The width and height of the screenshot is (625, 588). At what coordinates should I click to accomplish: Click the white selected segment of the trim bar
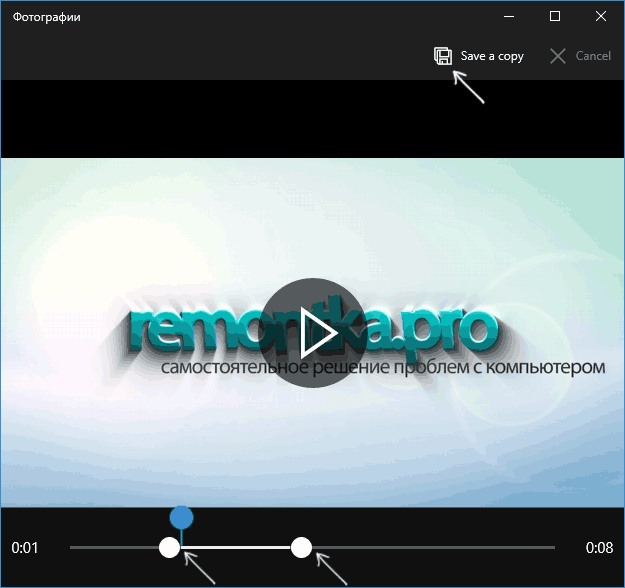[235, 547]
